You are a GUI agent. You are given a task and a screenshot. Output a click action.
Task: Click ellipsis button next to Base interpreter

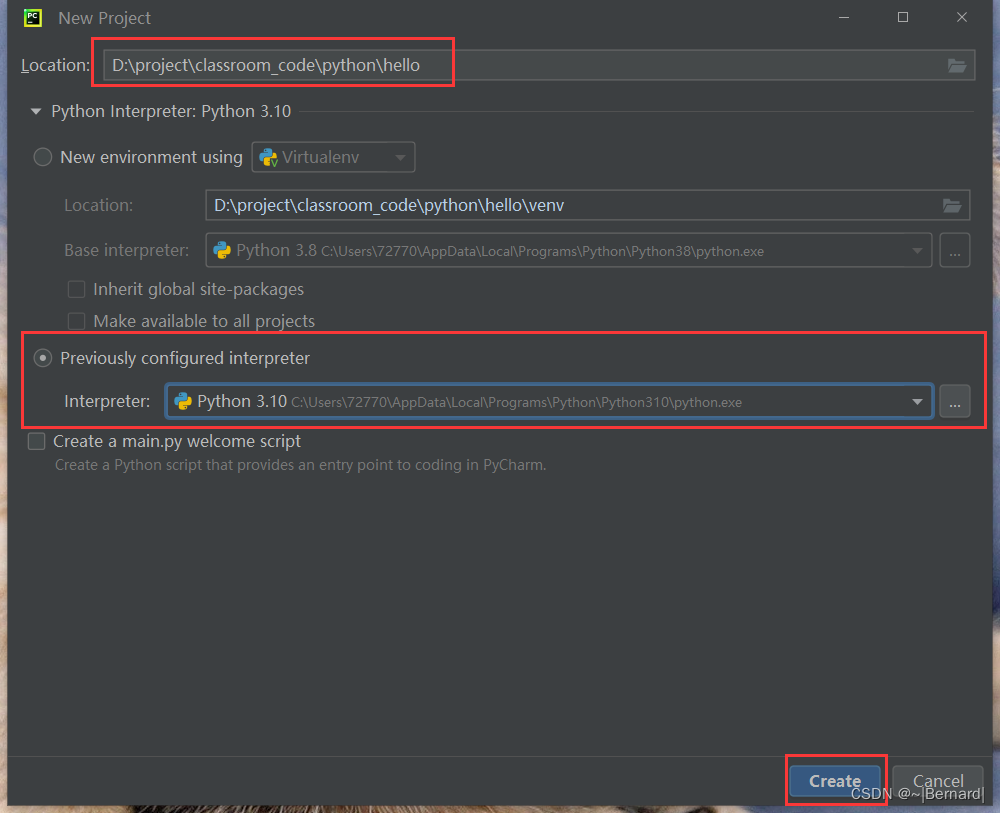955,251
